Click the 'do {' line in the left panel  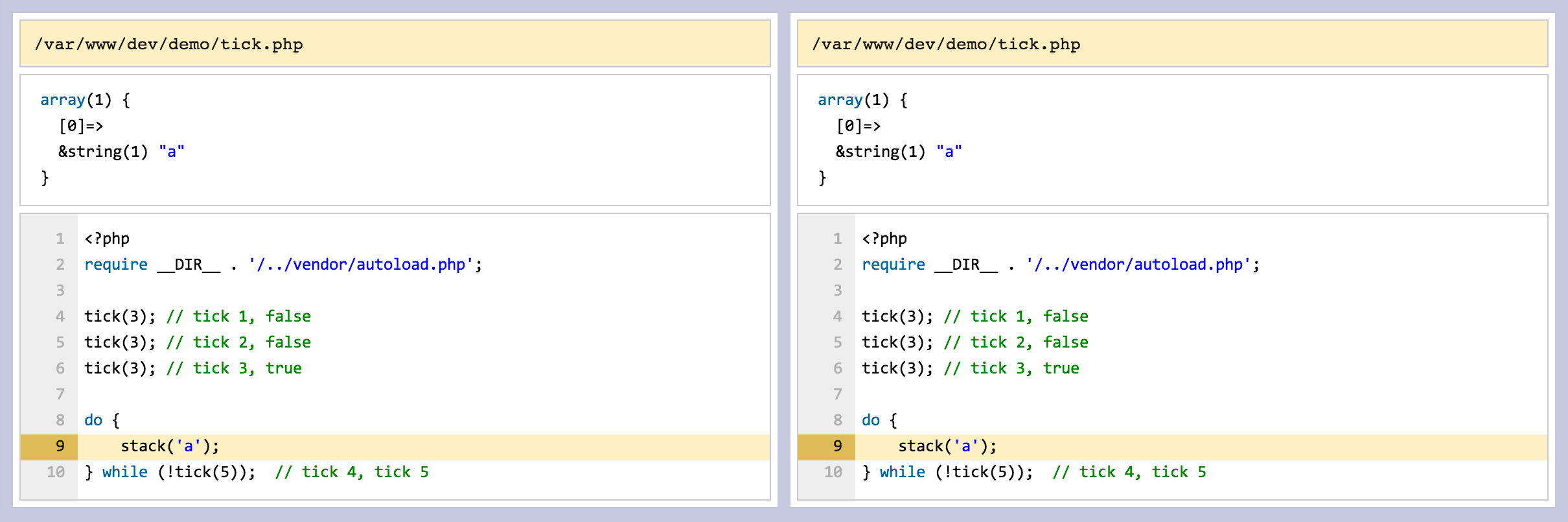tap(102, 420)
